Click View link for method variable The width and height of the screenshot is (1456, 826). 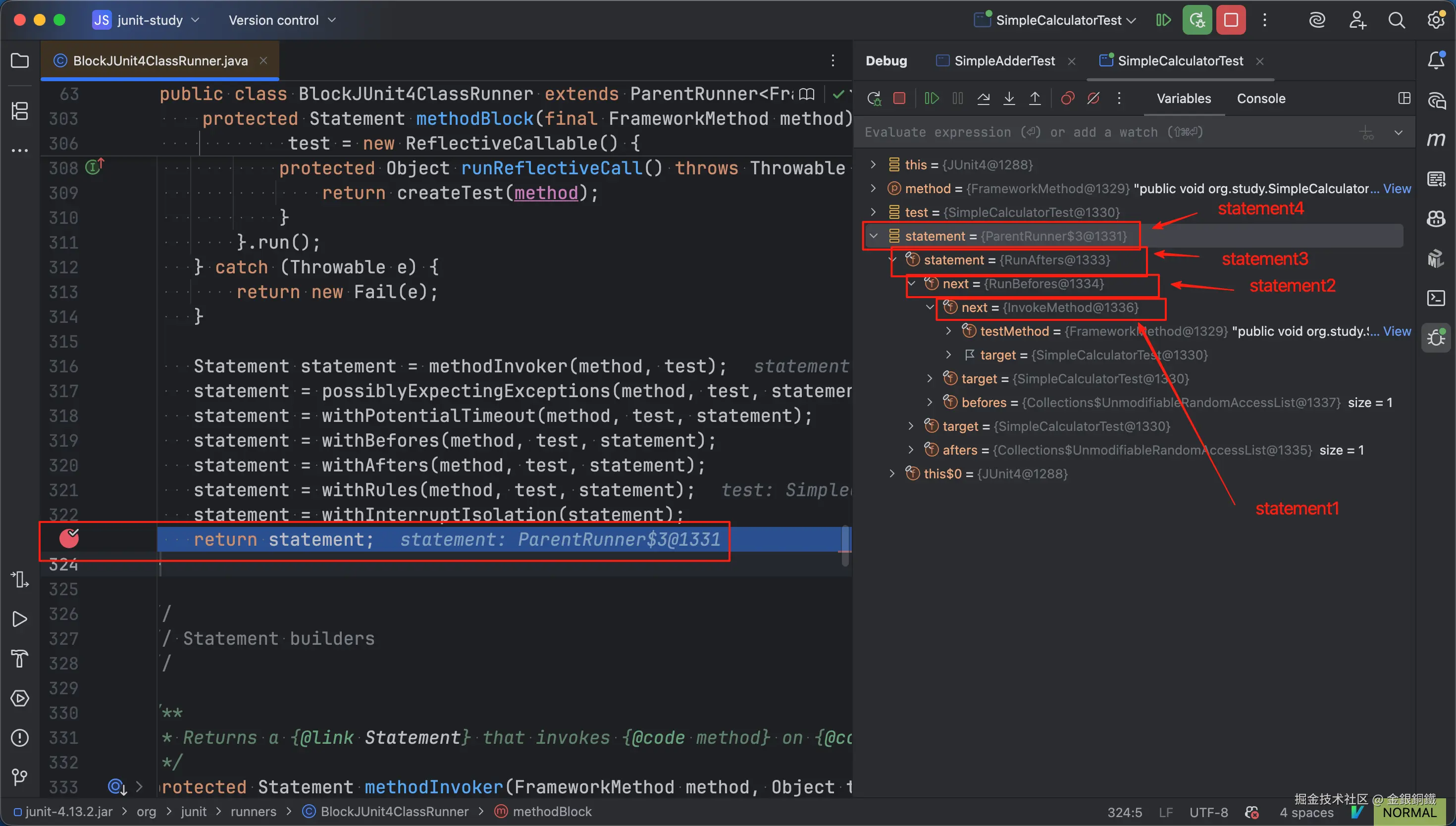click(1397, 189)
